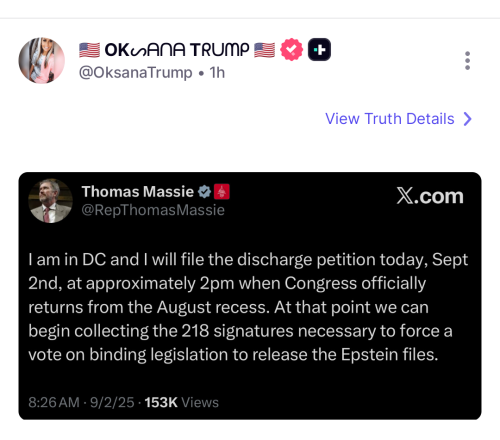
Task: Click the black plus badge beside the name
Action: (319, 50)
